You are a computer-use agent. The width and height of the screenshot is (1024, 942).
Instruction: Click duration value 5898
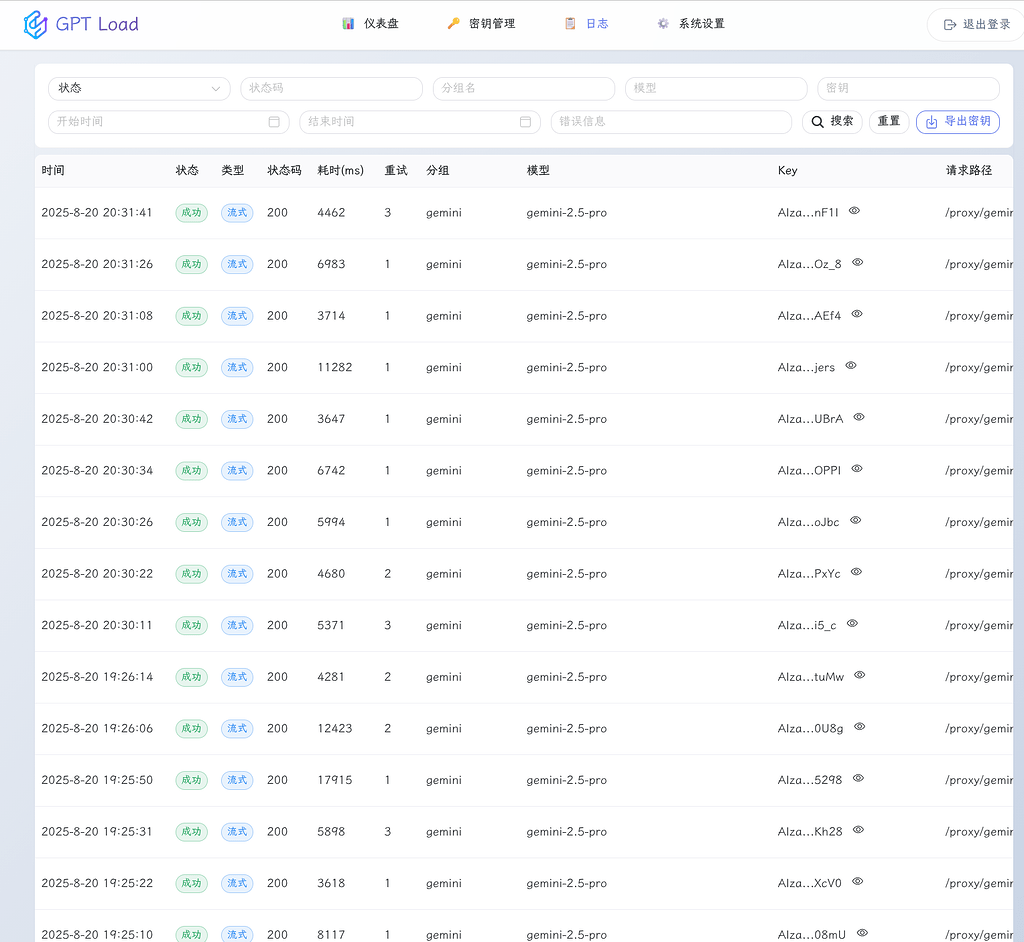click(x=331, y=832)
